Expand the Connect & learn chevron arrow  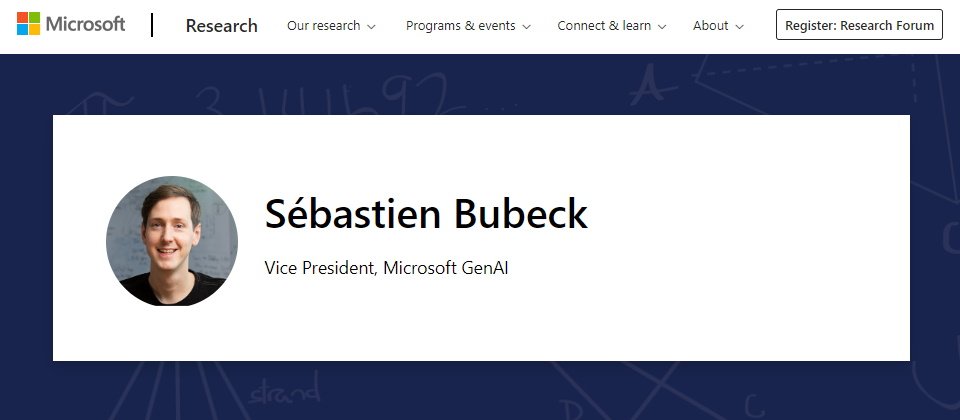663,27
